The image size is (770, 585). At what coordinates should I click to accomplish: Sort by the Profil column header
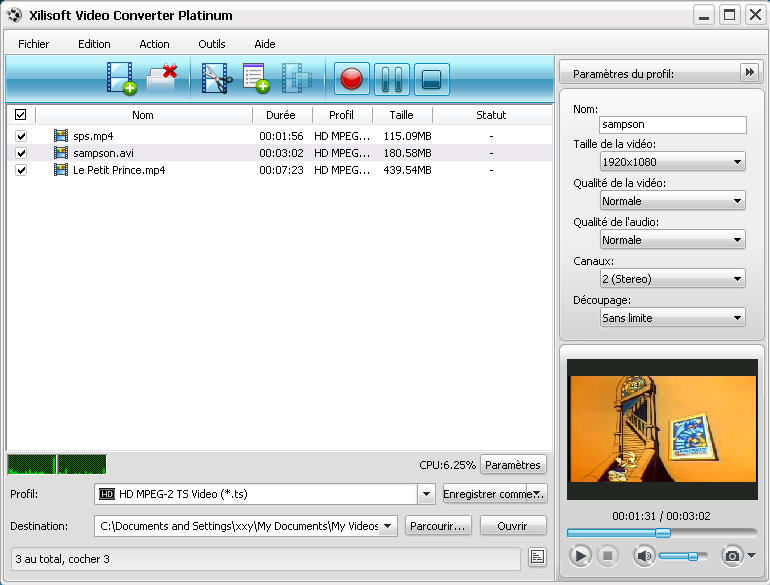pyautogui.click(x=341, y=115)
